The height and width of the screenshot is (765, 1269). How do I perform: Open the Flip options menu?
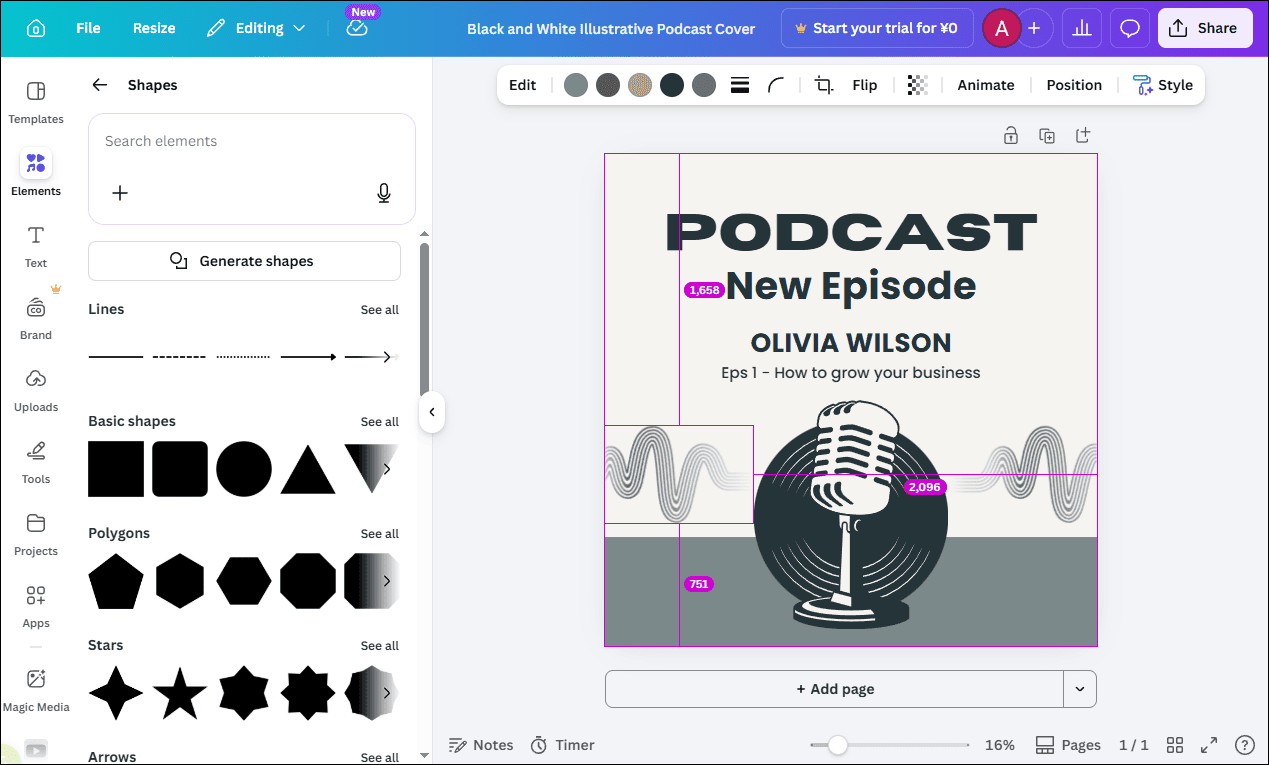pyautogui.click(x=864, y=85)
